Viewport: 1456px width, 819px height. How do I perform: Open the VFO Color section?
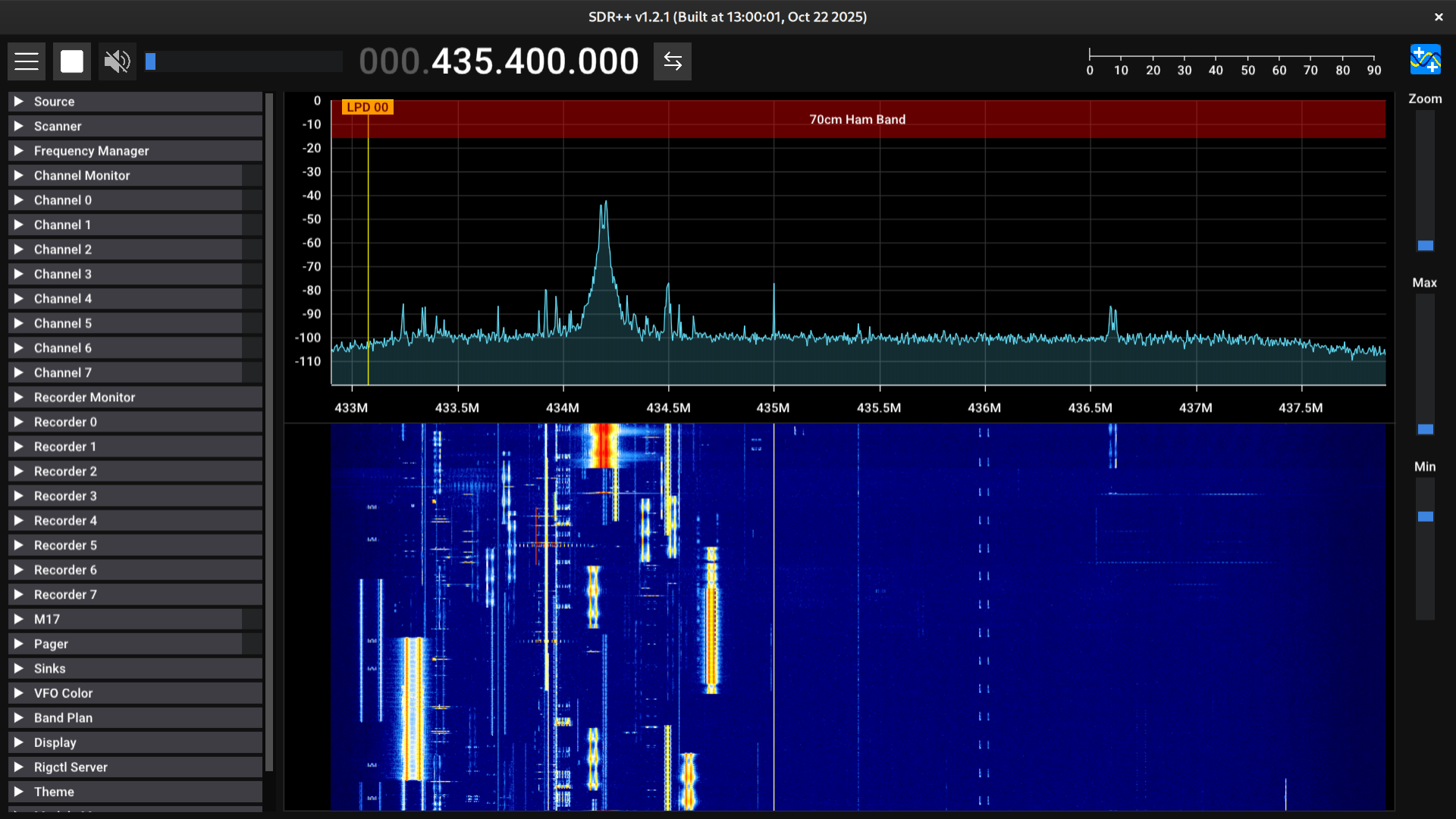point(63,693)
